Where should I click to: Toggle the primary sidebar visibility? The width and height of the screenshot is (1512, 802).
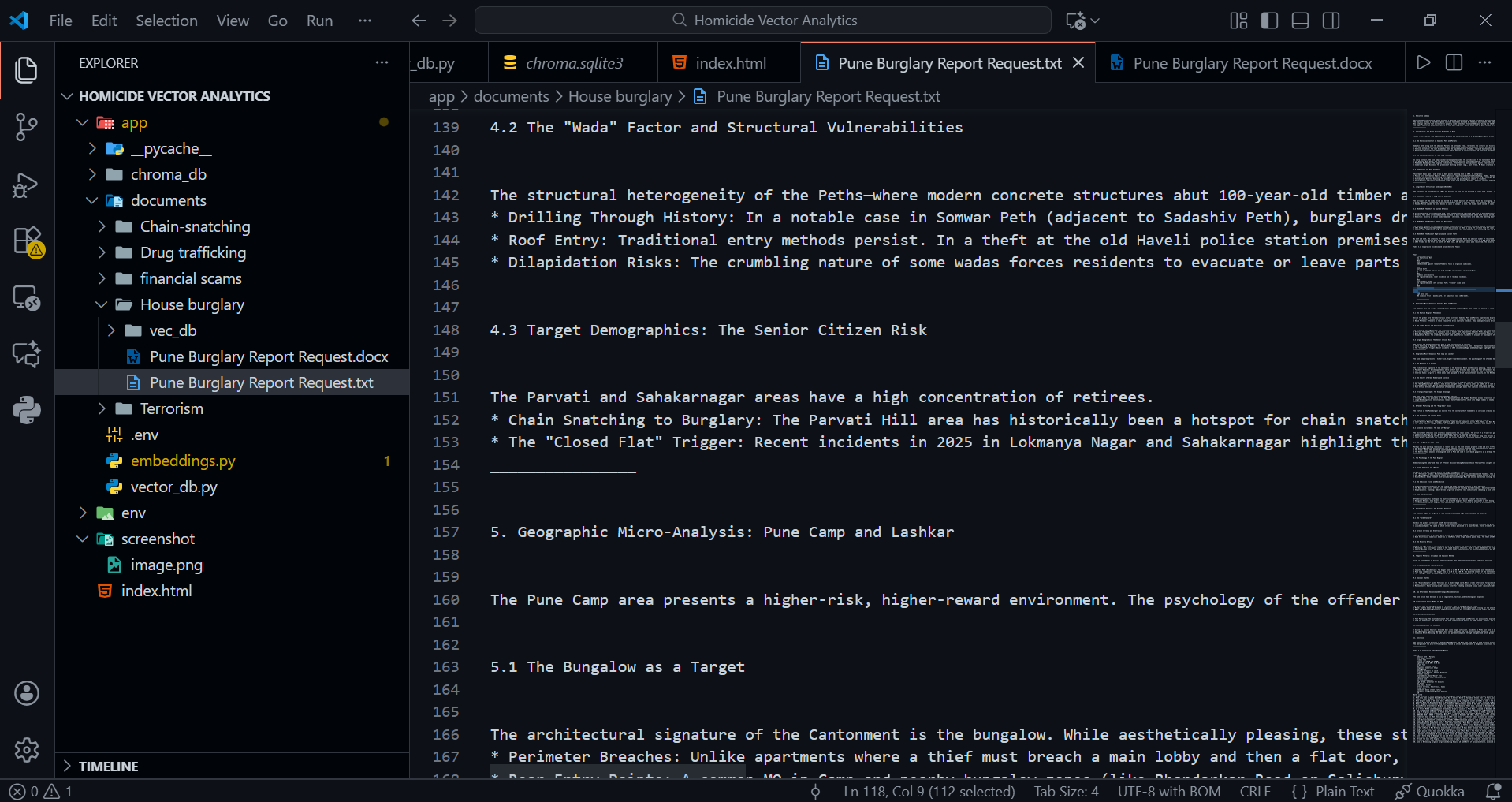point(1269,21)
